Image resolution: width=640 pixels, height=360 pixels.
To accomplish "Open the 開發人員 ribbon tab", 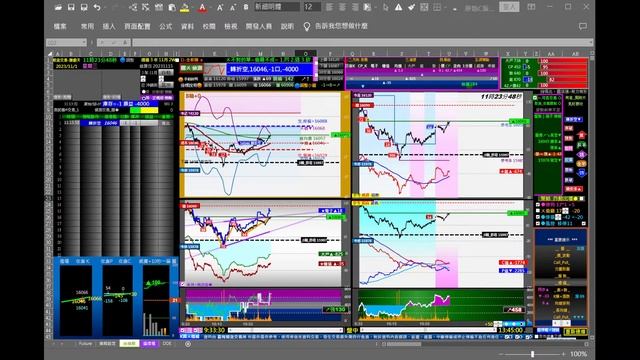I will tap(259, 26).
